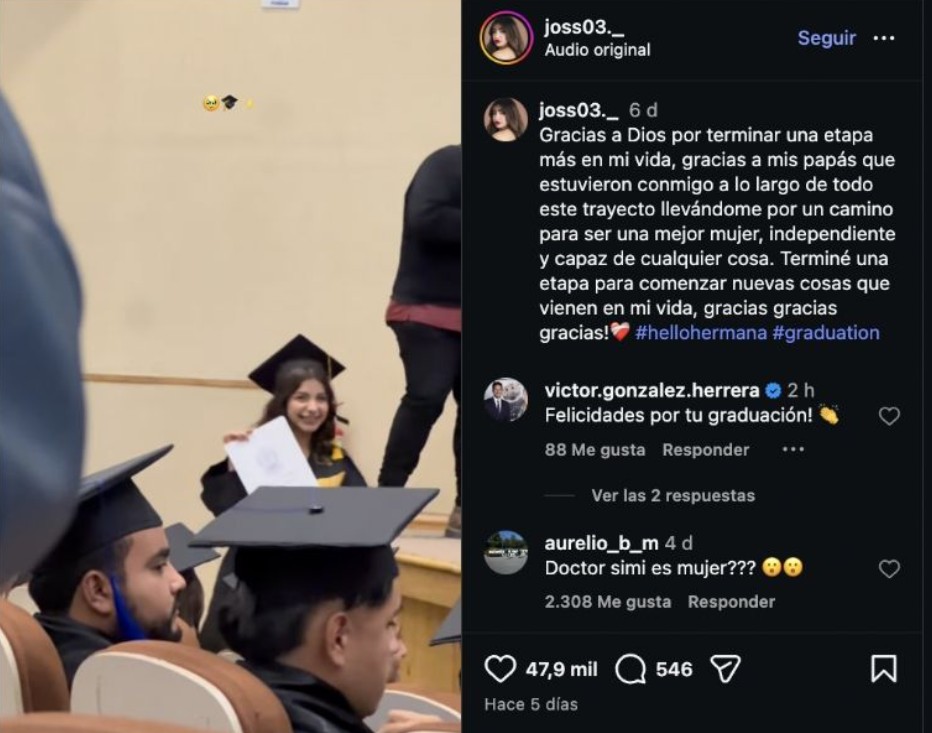Screen dimensions: 932x733
Task: Click the Seguir follow button
Action: [x=826, y=38]
